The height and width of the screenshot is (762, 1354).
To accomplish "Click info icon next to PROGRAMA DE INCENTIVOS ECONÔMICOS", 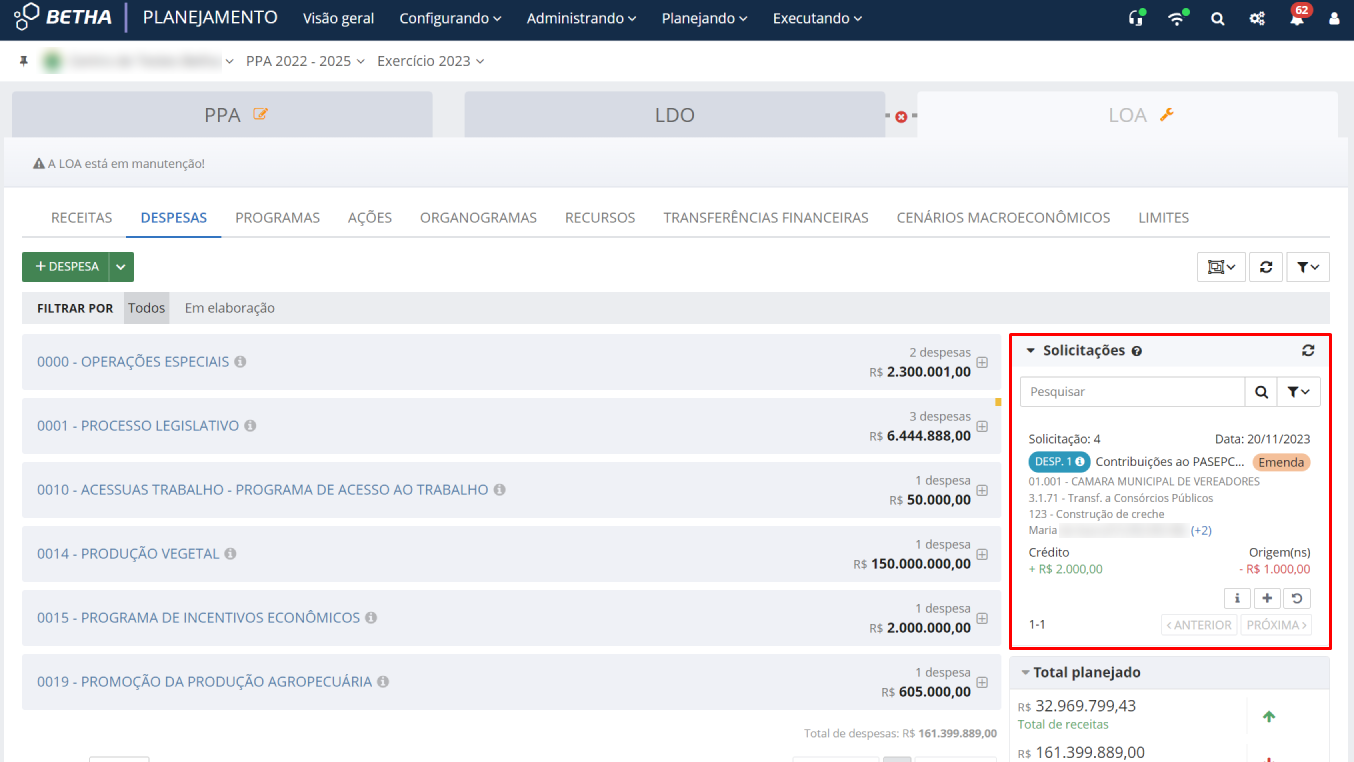I will [371, 618].
